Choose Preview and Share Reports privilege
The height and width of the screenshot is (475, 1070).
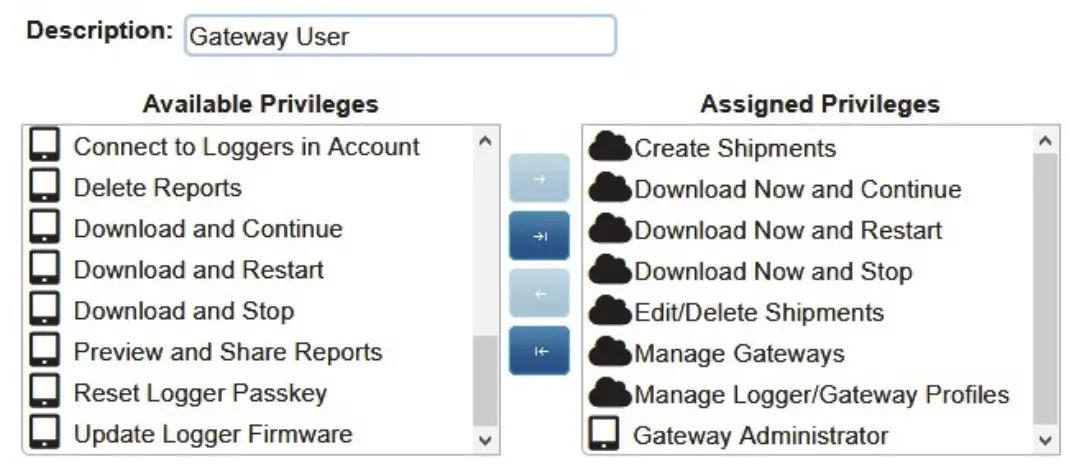(227, 352)
